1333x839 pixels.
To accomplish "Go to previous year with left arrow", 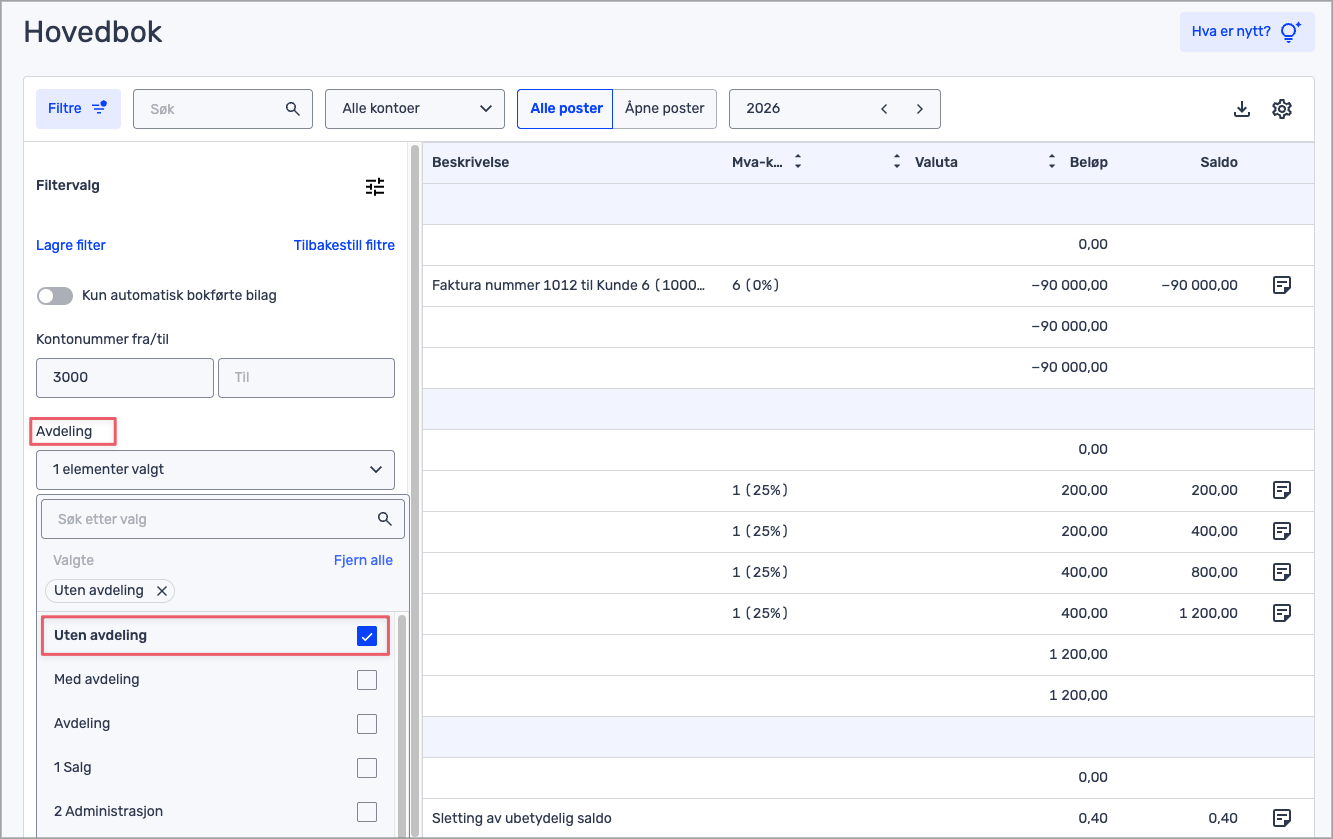I will click(x=884, y=109).
